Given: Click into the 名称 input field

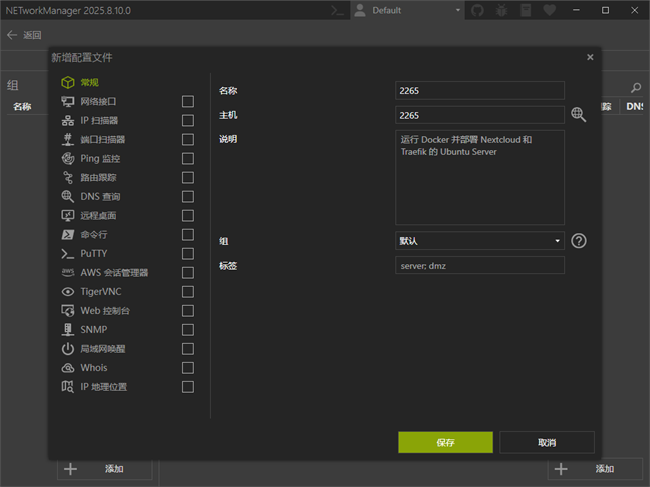Looking at the screenshot, I should [480, 91].
